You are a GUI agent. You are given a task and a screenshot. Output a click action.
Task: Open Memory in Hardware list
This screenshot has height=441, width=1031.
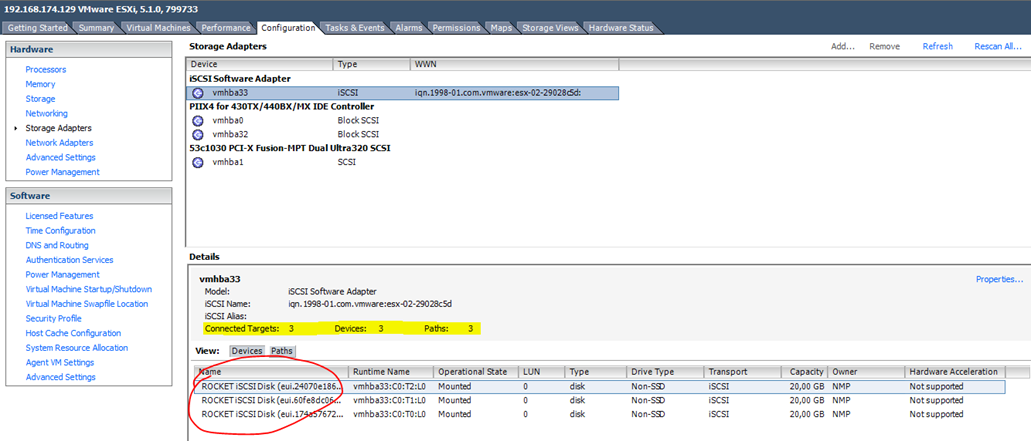[x=40, y=84]
